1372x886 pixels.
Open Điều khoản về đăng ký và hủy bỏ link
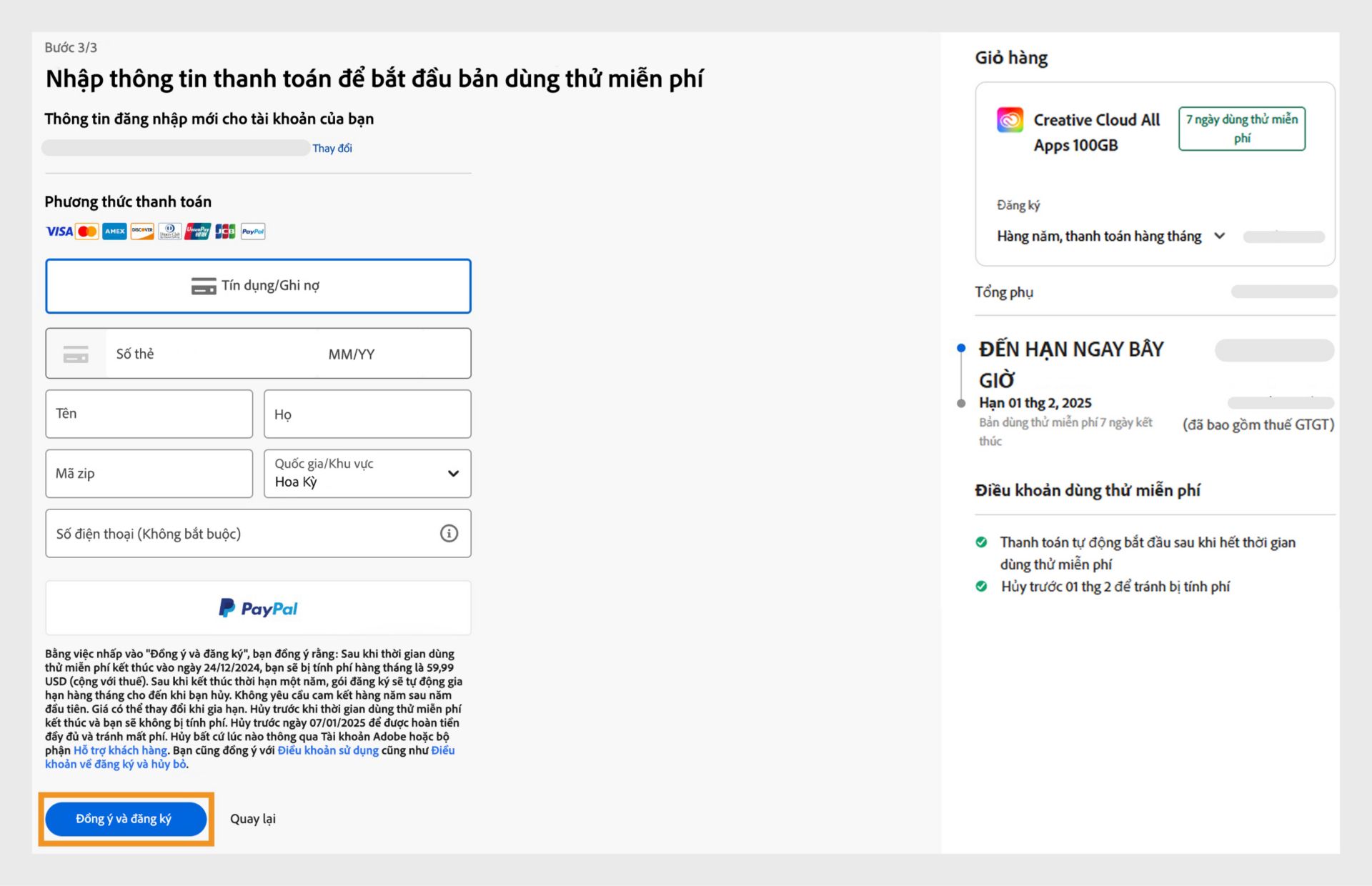click(x=250, y=757)
